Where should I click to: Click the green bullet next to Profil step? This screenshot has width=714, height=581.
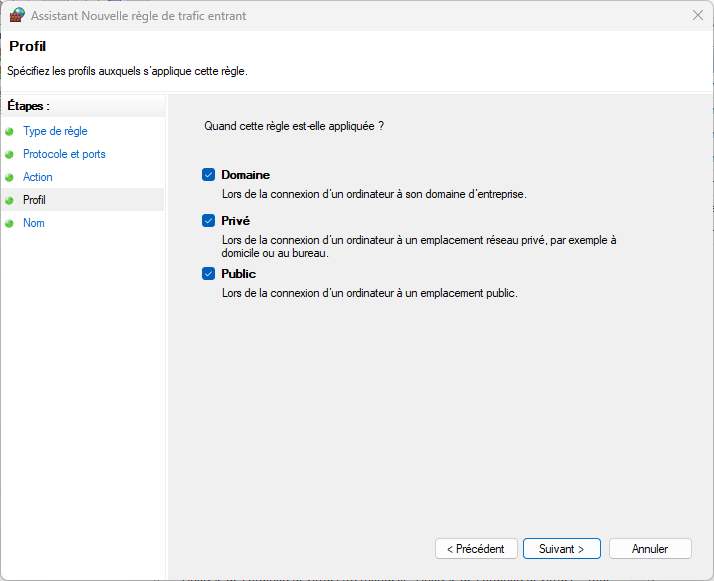click(10, 200)
